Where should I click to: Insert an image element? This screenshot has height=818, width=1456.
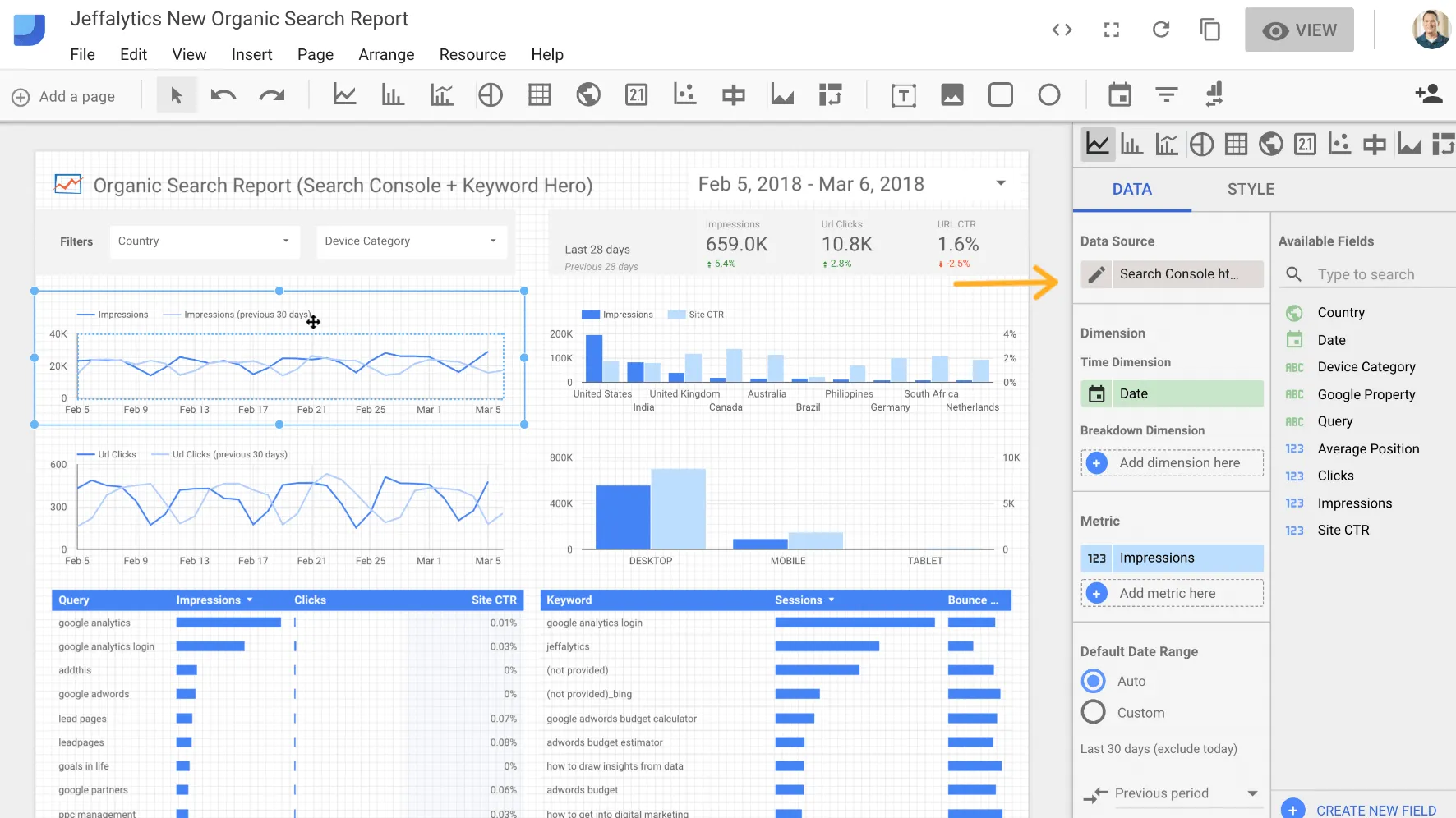tap(952, 95)
